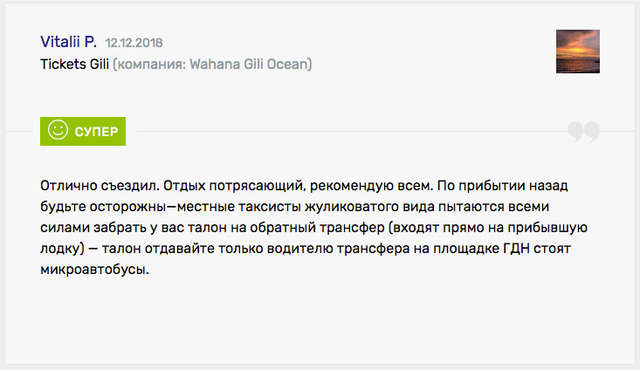Open the sunset avatar thumbnail
The width and height of the screenshot is (640, 370).
click(x=578, y=51)
